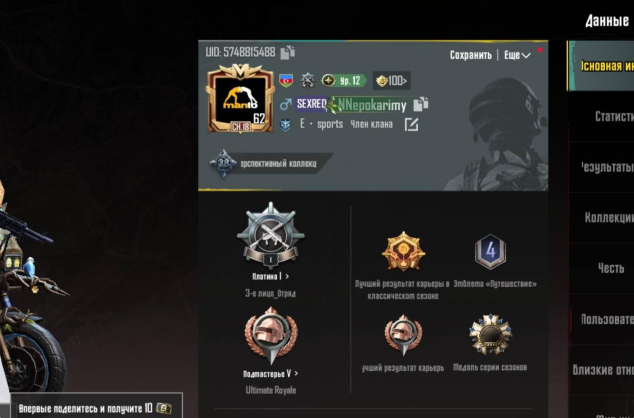
Task: Expand the Еще dropdown
Action: (x=517, y=55)
